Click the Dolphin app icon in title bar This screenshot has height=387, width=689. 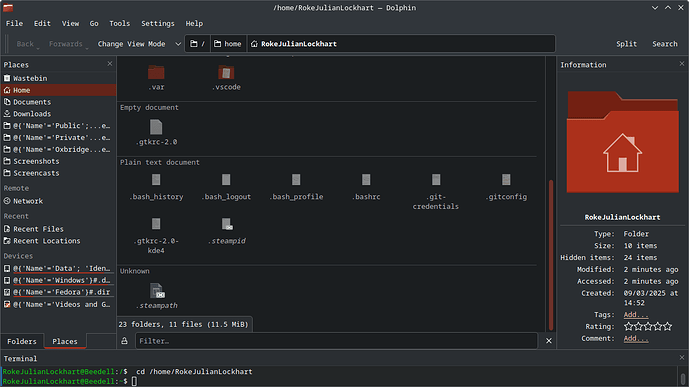8,7
